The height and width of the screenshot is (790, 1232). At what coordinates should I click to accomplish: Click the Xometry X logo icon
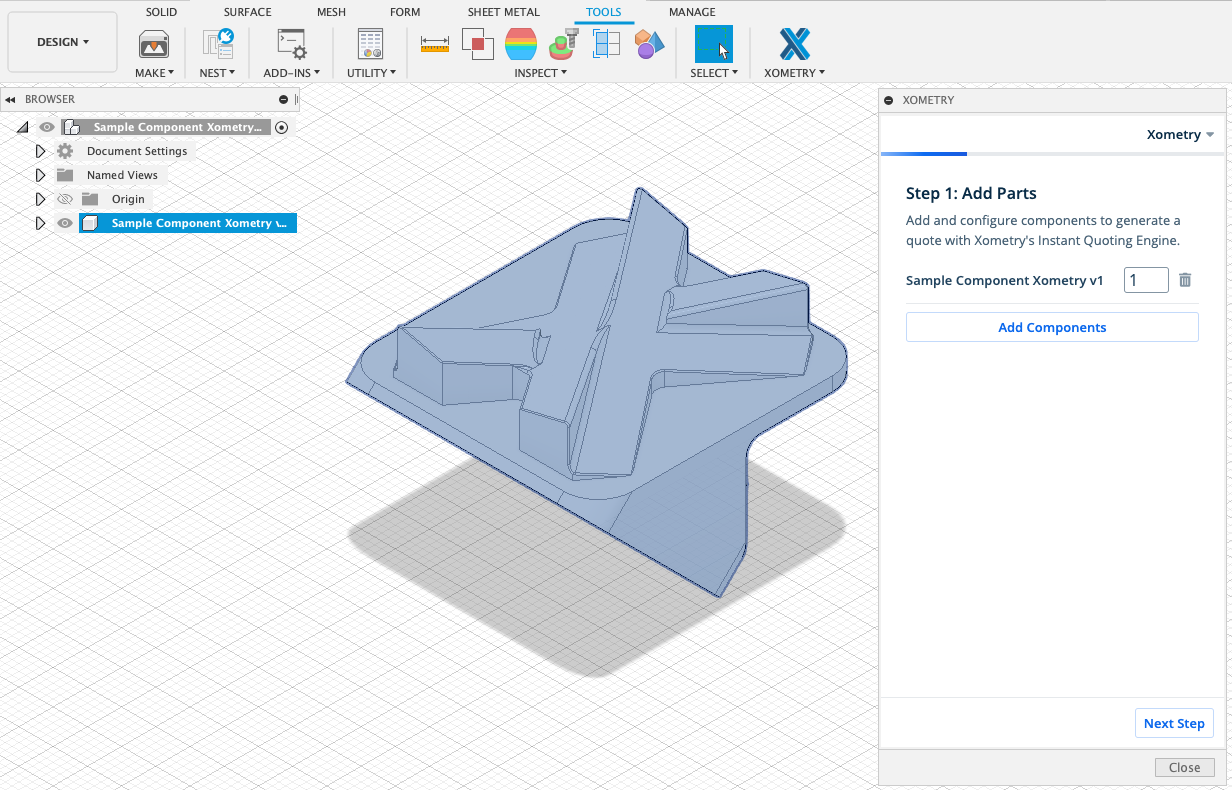point(794,45)
